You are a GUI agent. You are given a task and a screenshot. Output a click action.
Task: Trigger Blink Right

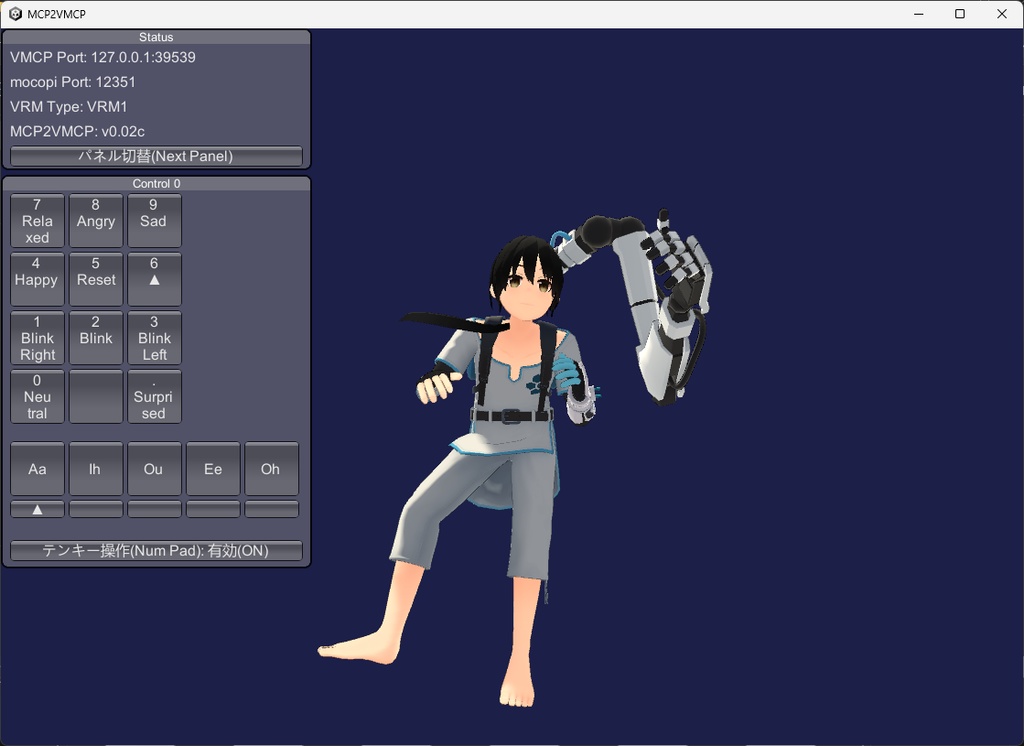[37, 338]
